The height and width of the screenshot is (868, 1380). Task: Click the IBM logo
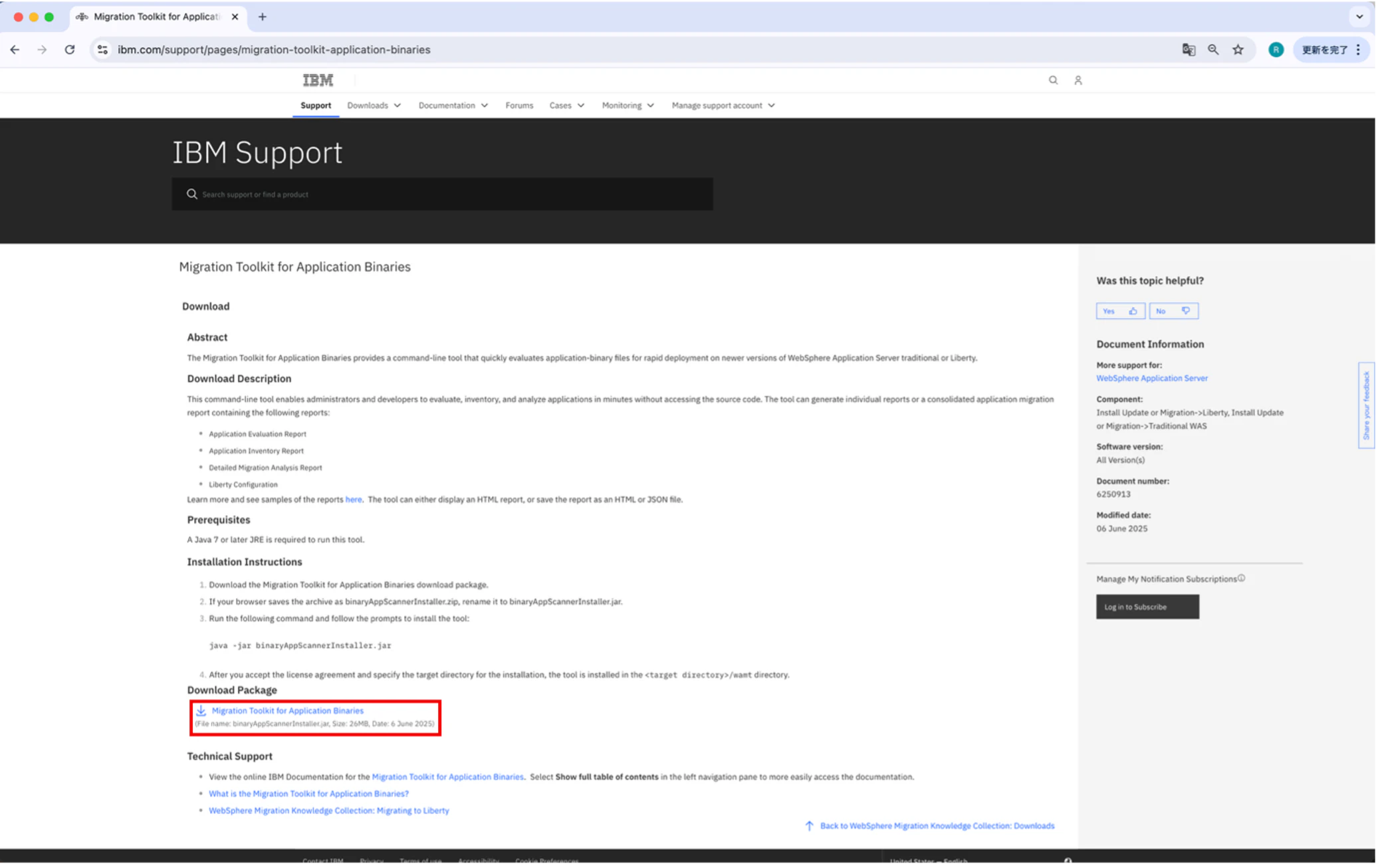click(x=318, y=80)
